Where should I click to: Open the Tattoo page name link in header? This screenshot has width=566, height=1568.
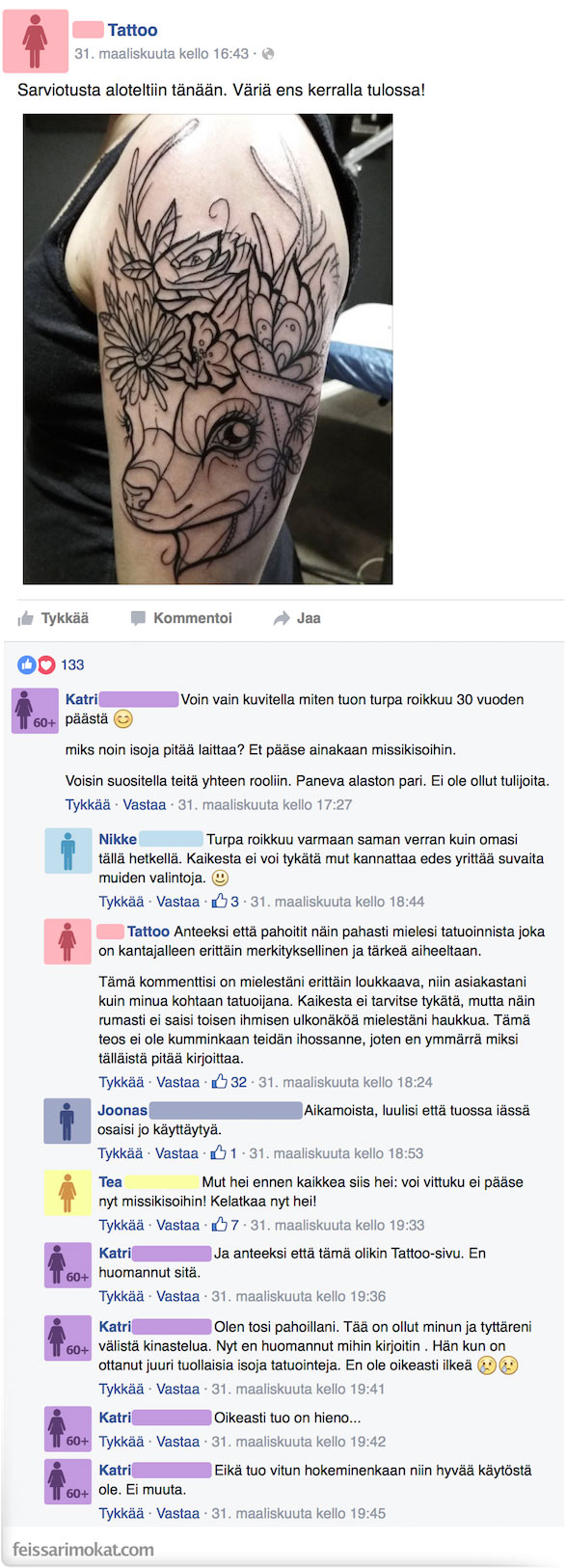(132, 30)
